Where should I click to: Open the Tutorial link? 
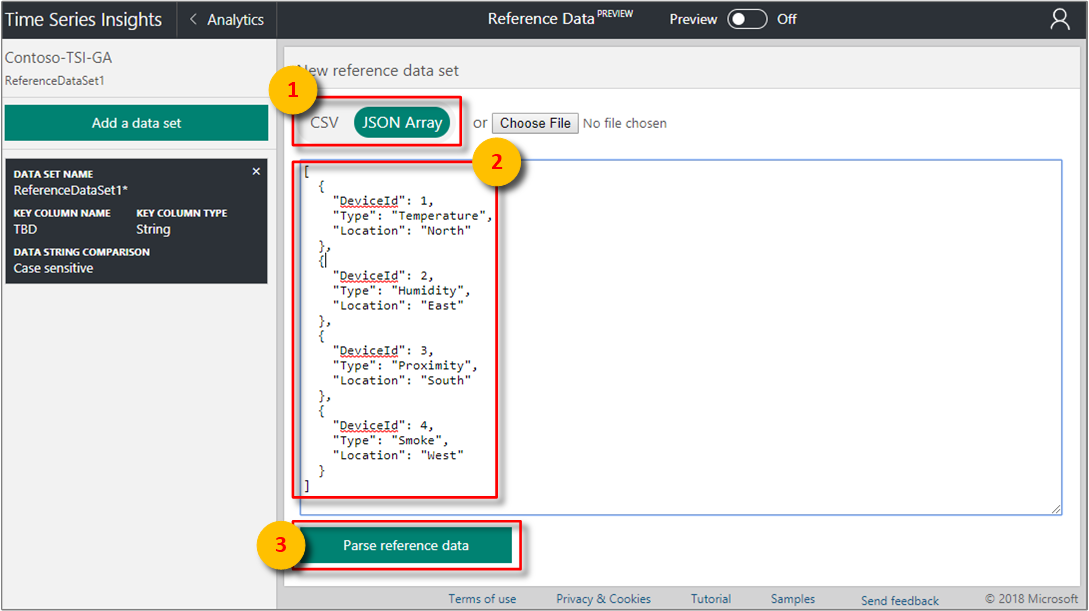(710, 598)
